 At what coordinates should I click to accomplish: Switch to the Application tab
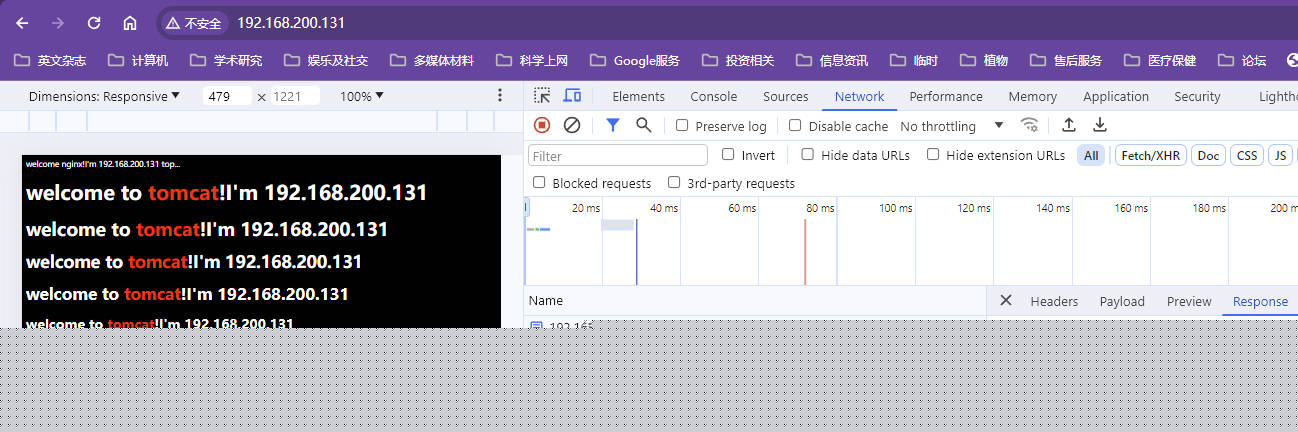point(1115,96)
